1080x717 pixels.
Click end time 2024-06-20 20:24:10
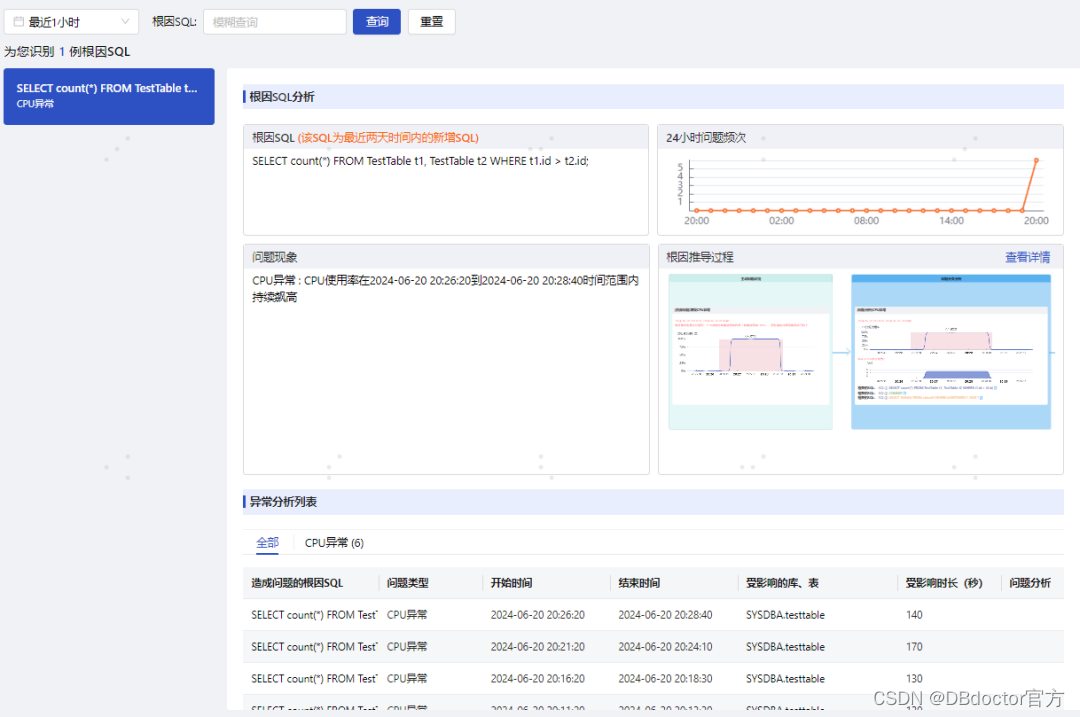[665, 647]
